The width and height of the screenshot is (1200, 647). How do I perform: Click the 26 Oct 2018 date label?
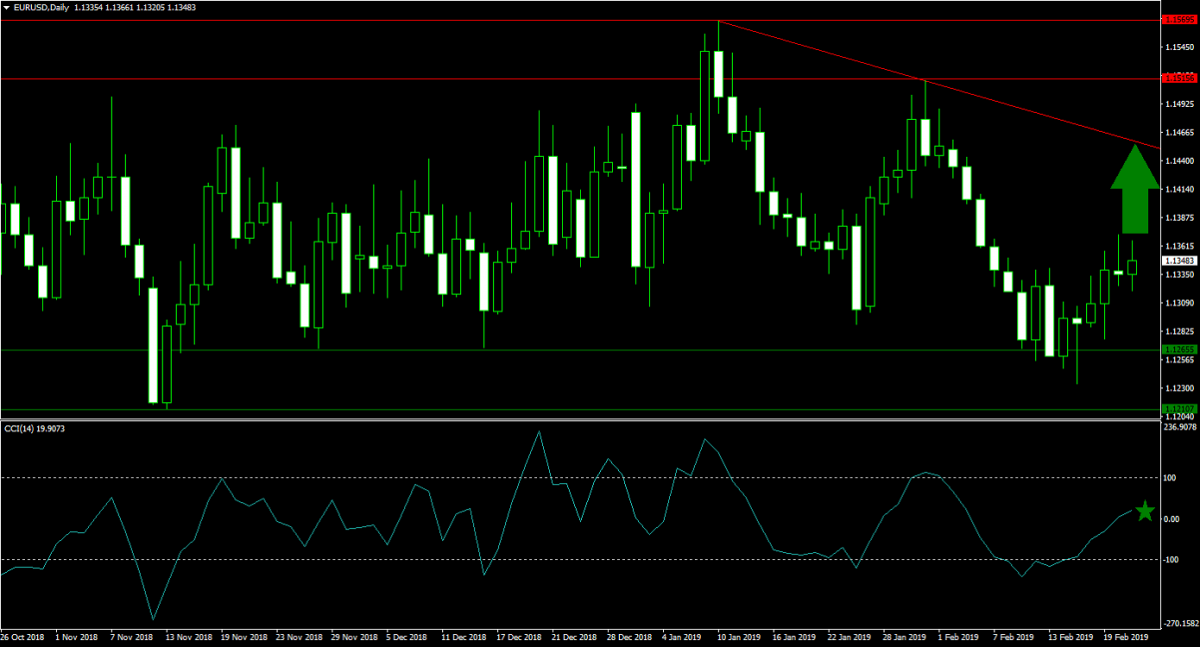(21, 636)
